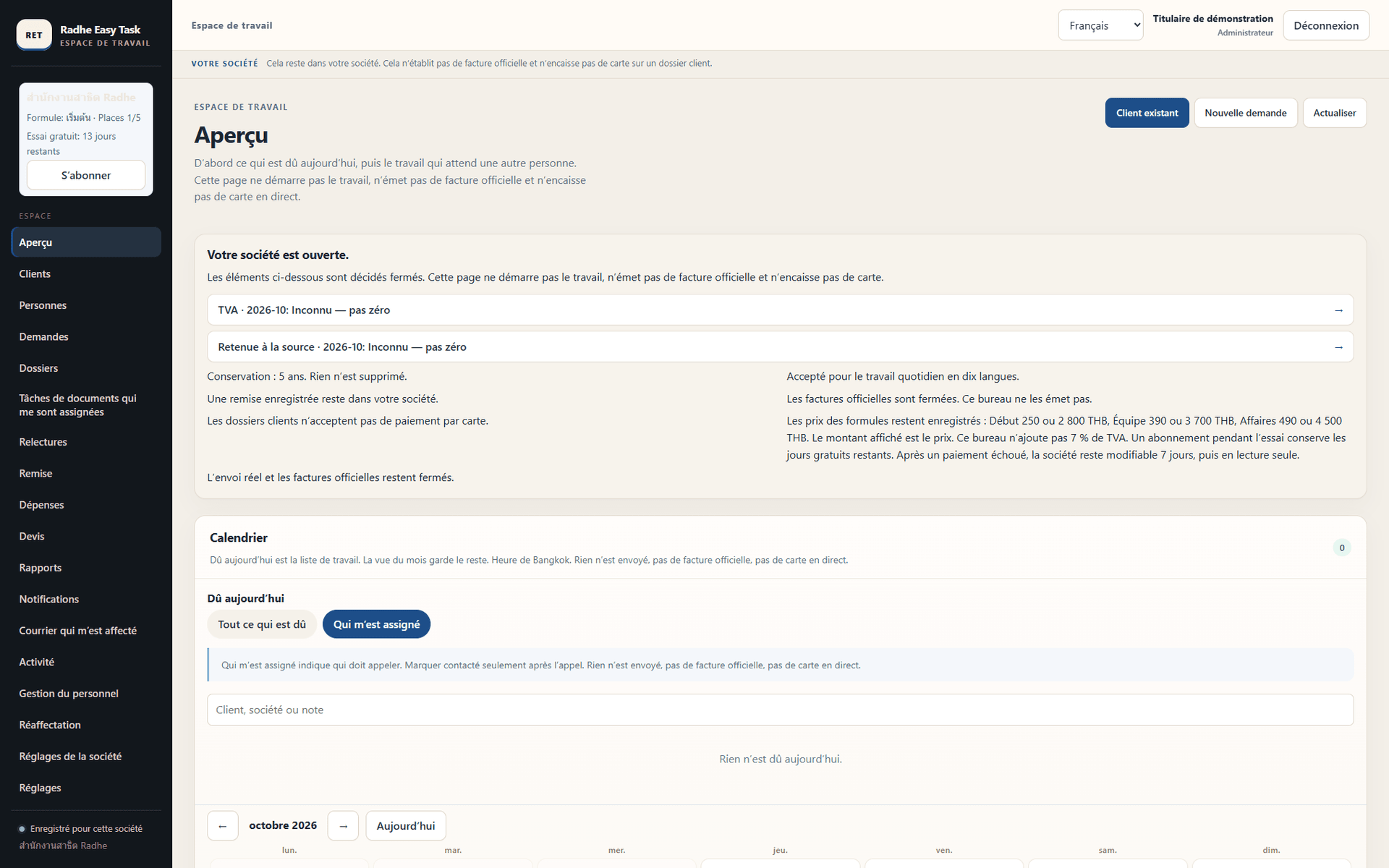Click the calendar count badge showing 0
This screenshot has width=1389, height=868.
(x=1342, y=548)
